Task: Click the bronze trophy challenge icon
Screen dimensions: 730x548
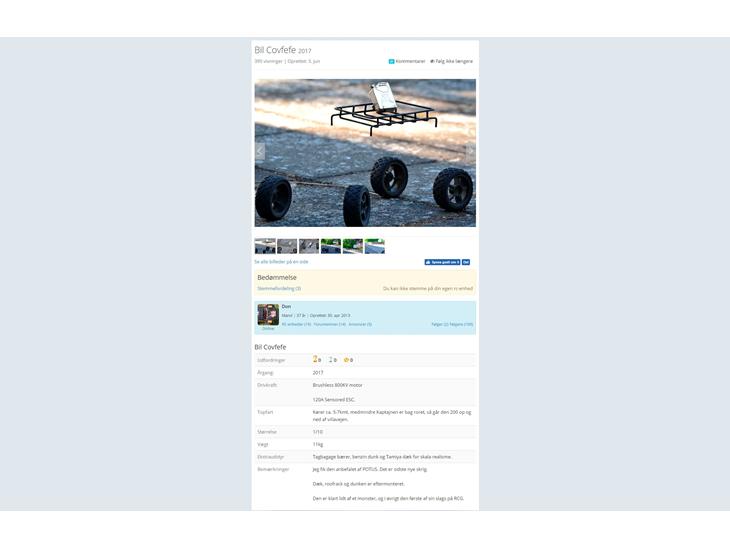Action: 346,360
